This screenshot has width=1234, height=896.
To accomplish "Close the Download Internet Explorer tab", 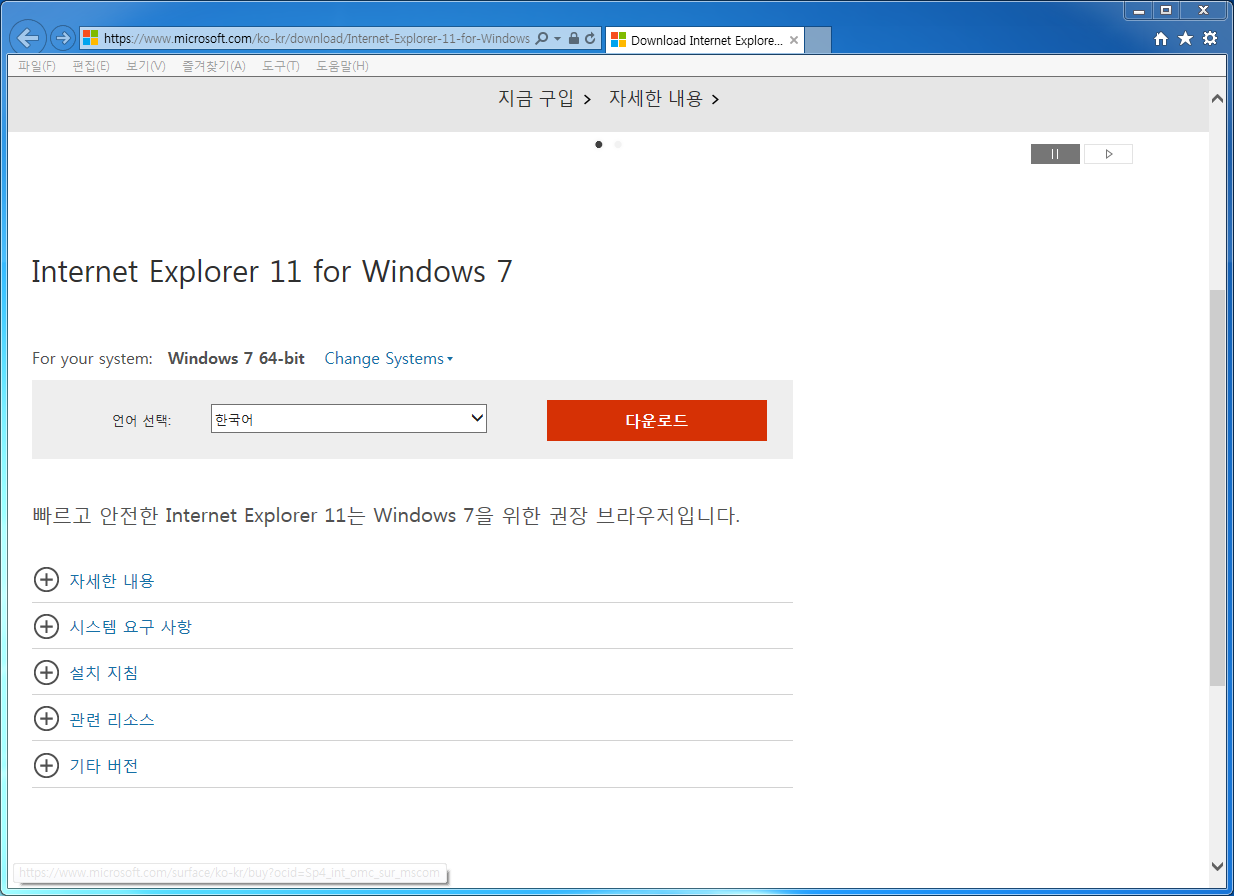I will [x=794, y=41].
